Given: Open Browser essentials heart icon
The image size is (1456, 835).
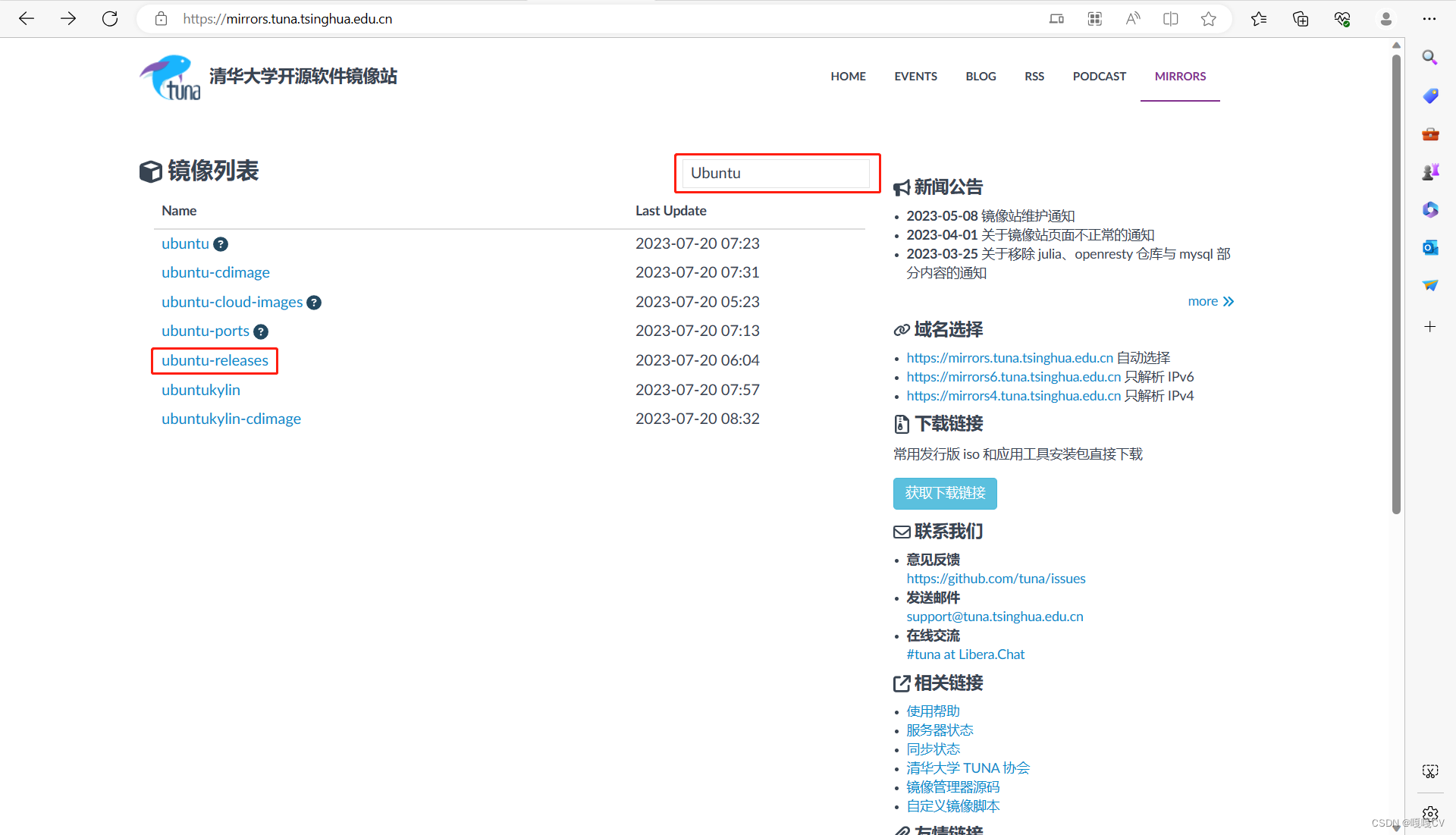Looking at the screenshot, I should [1342, 19].
